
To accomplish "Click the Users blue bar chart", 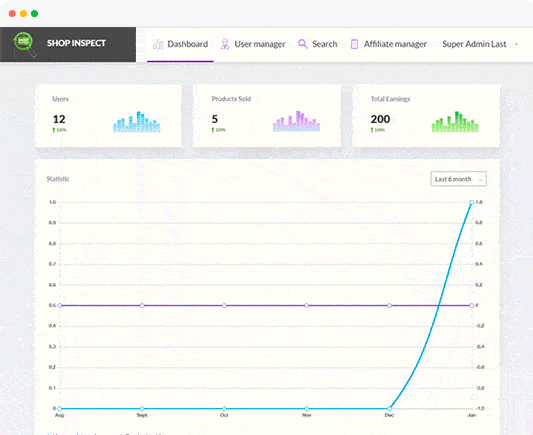I will coord(136,122).
